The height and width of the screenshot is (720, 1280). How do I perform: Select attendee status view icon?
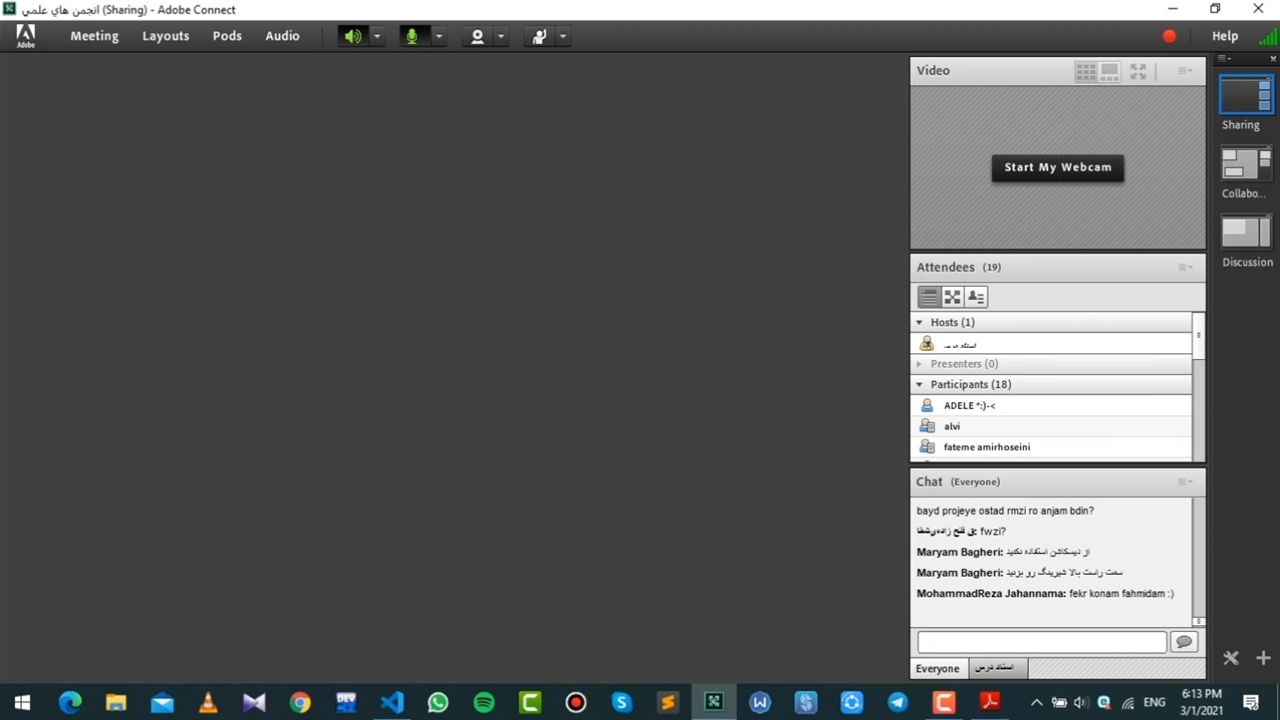pyautogui.click(x=976, y=297)
